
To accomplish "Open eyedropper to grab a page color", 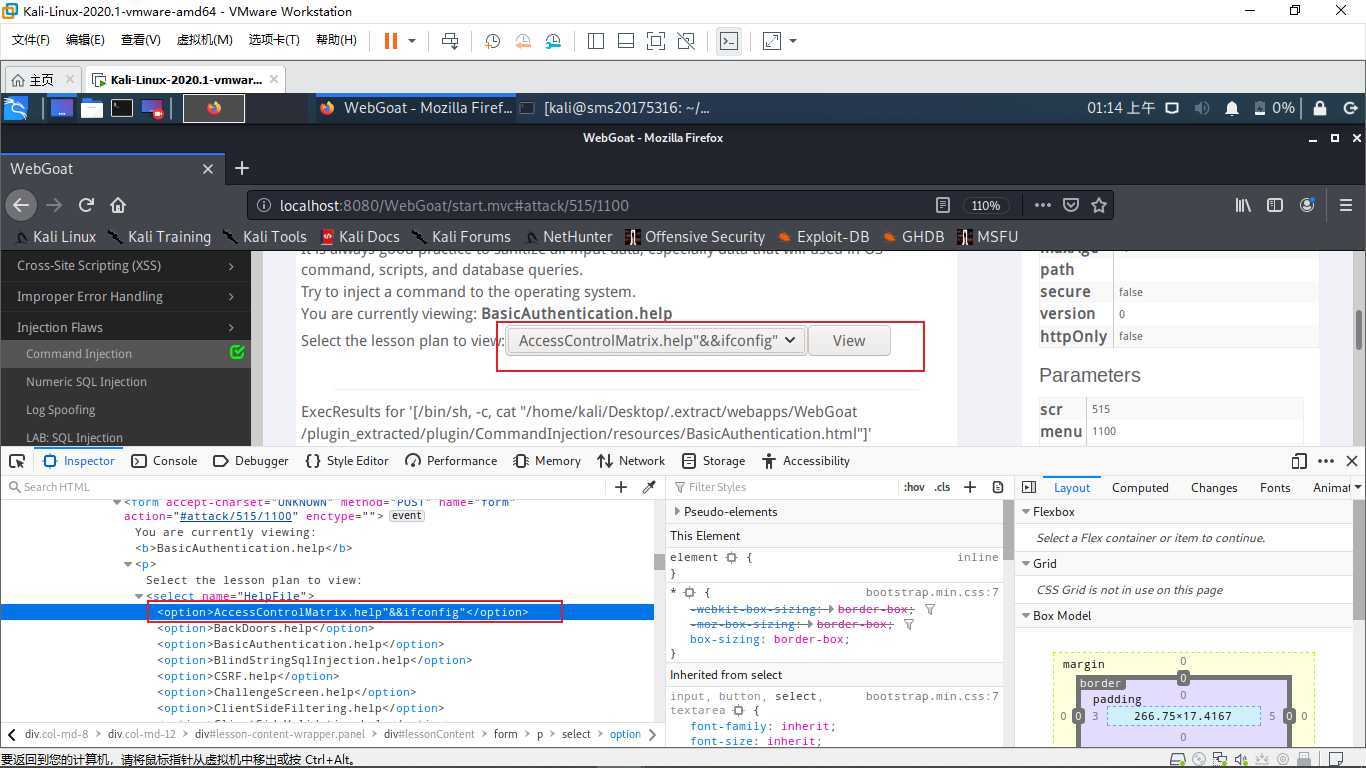I will click(649, 487).
